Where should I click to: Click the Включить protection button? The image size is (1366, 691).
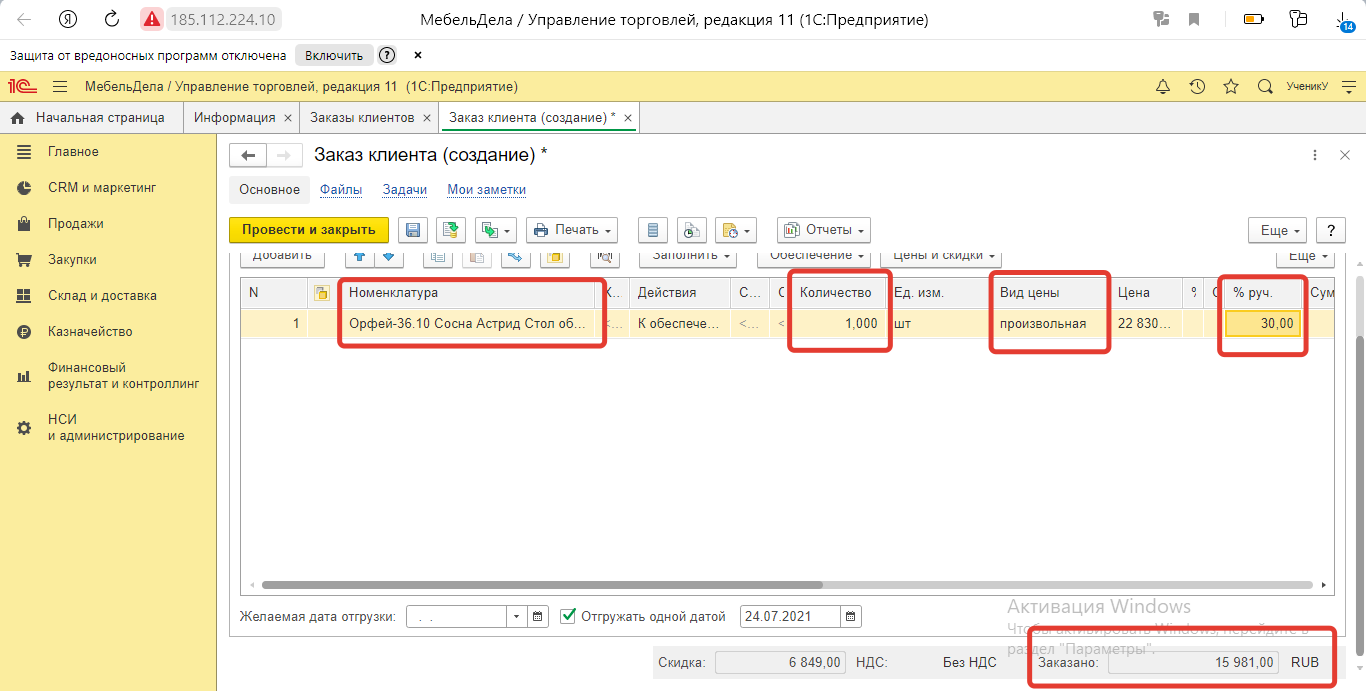334,55
